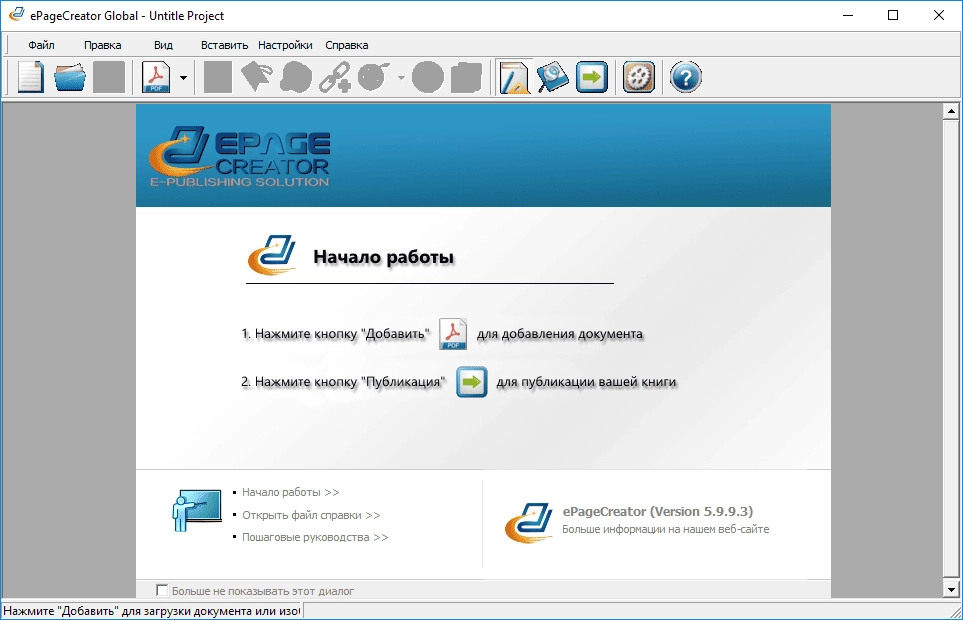
Task: Publish book using green arrow toolbar icon
Action: pos(591,77)
